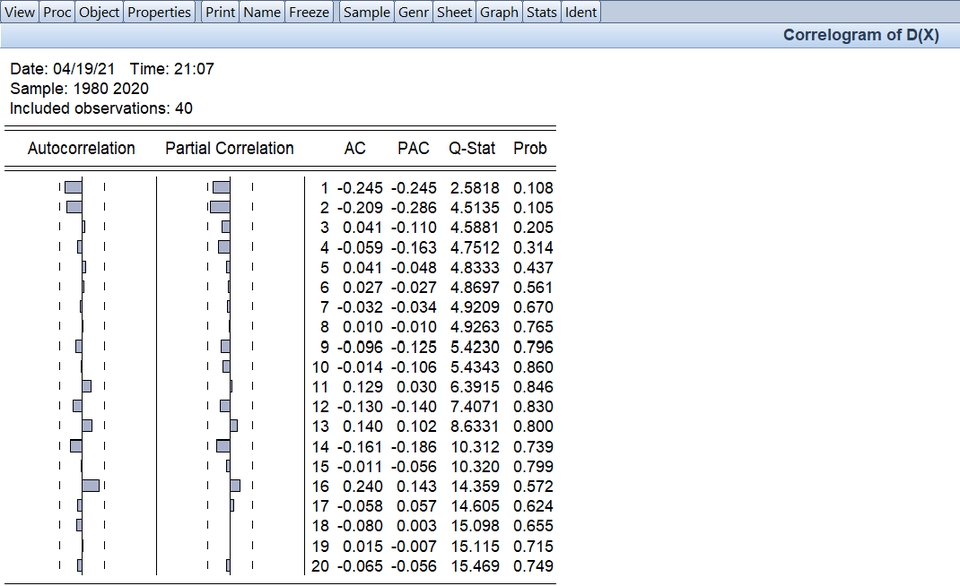Select AC value -0.096 at lag 9
The height and width of the screenshot is (586, 960).
pyautogui.click(x=360, y=347)
